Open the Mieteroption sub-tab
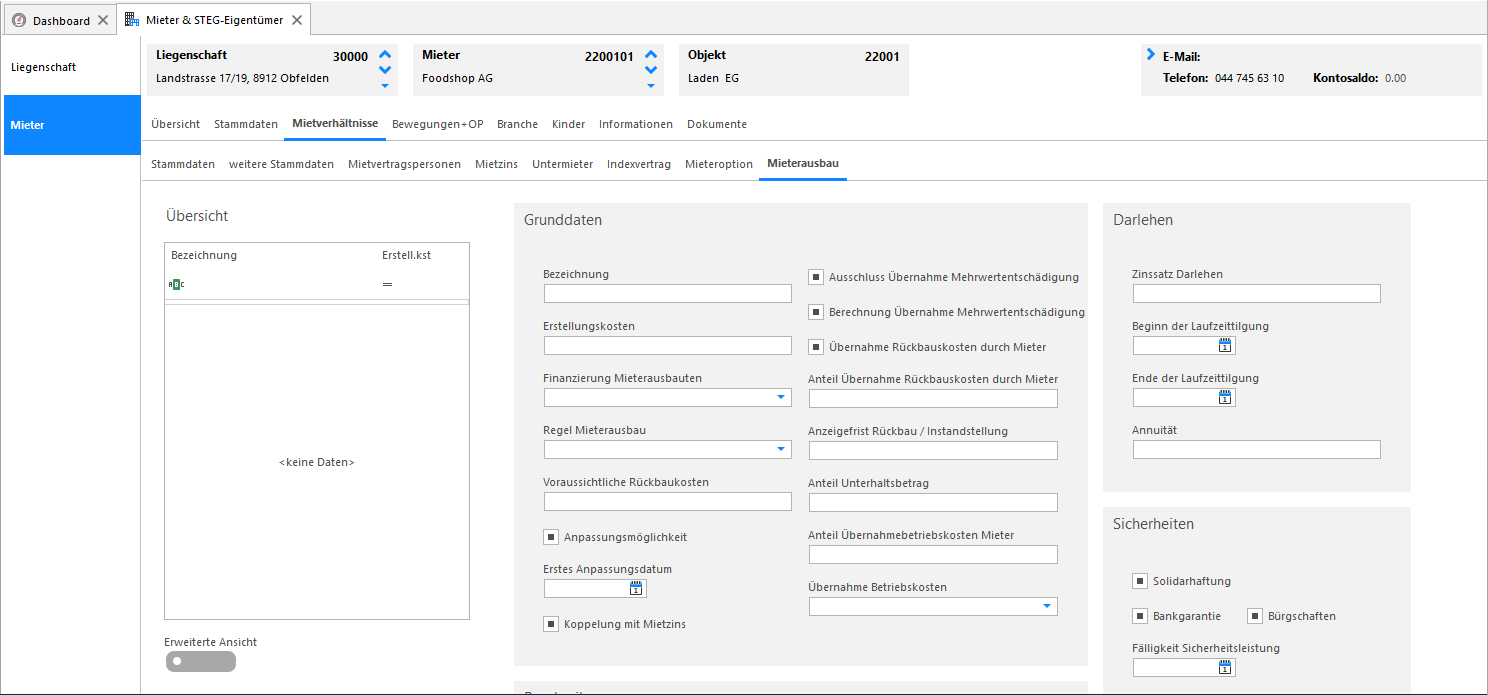The image size is (1488, 695). coord(719,164)
